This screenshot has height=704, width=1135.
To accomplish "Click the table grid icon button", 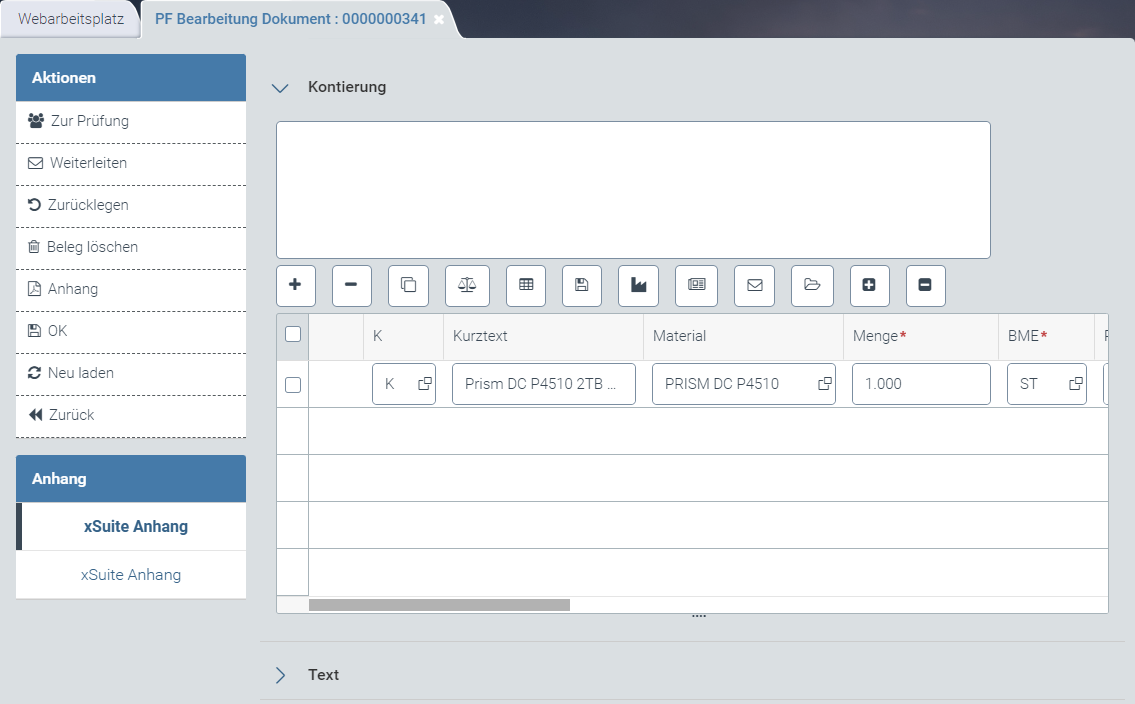I will click(526, 285).
